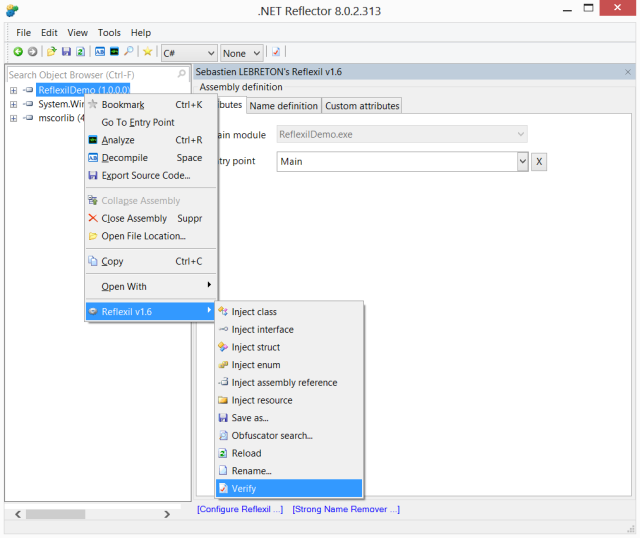Choose Analyze from context menu
640x538 pixels.
click(x=151, y=140)
